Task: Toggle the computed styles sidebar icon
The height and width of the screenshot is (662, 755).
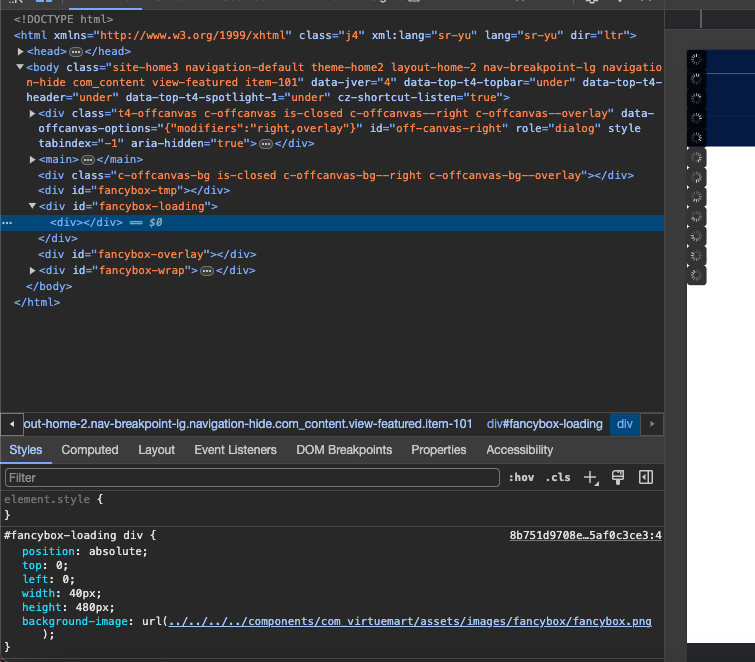Action: [645, 478]
